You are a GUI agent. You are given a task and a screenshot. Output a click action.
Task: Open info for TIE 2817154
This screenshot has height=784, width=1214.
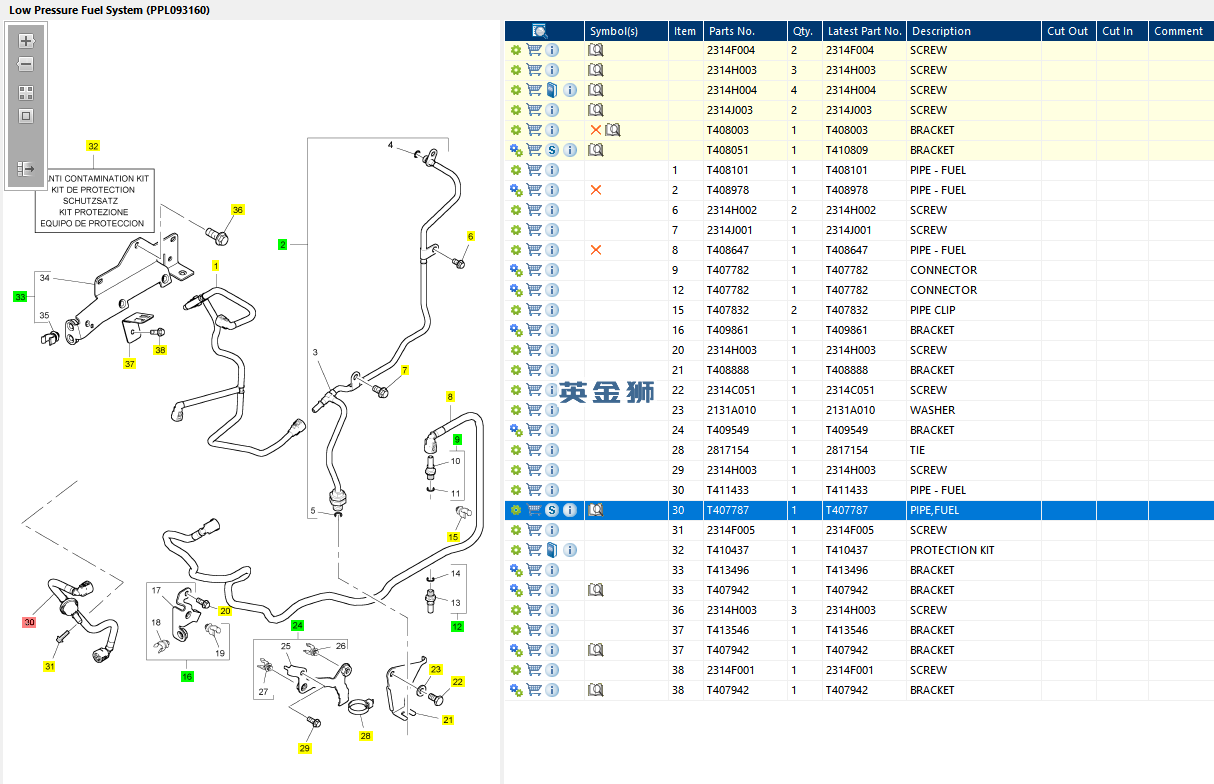(552, 450)
